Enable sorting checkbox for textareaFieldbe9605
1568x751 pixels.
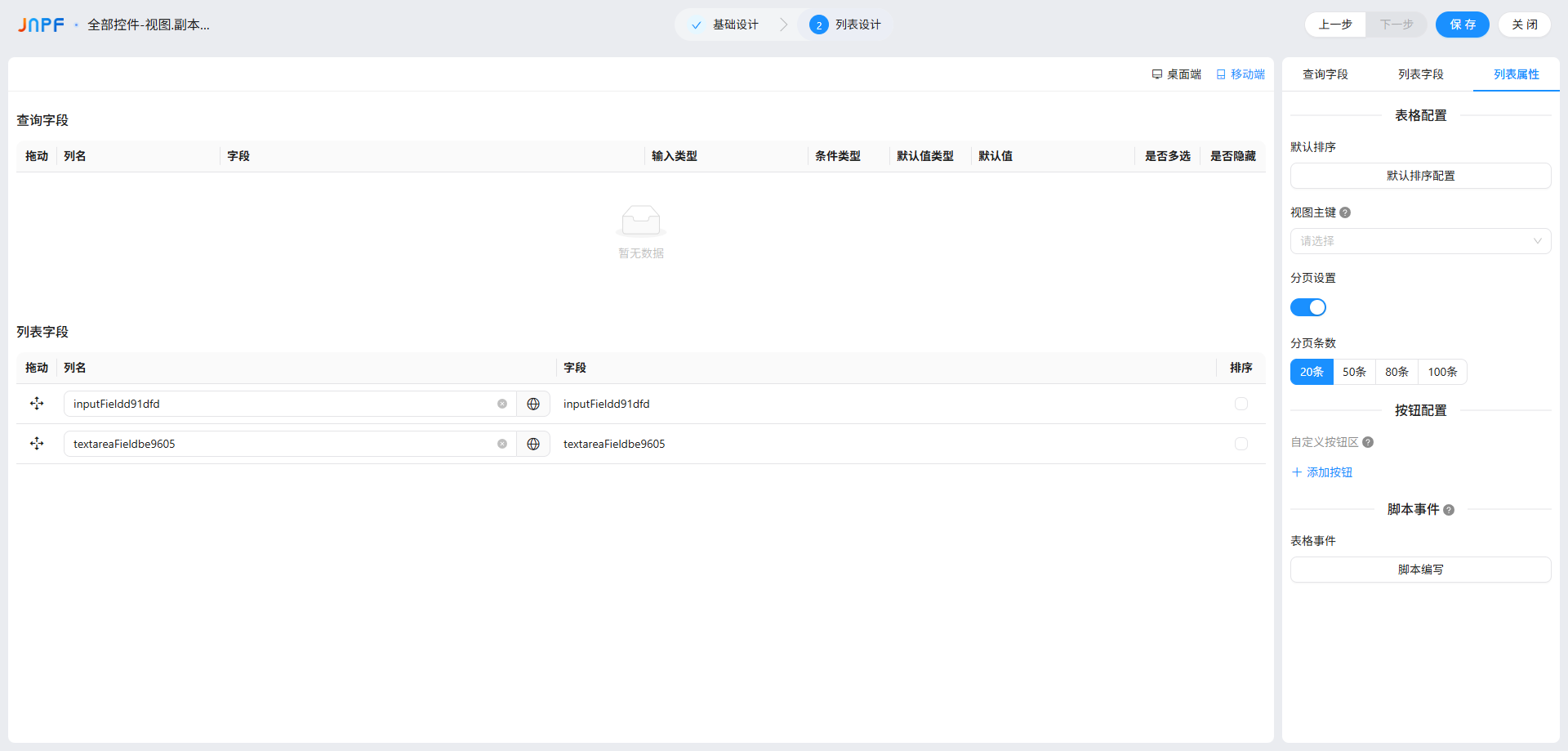1241,444
